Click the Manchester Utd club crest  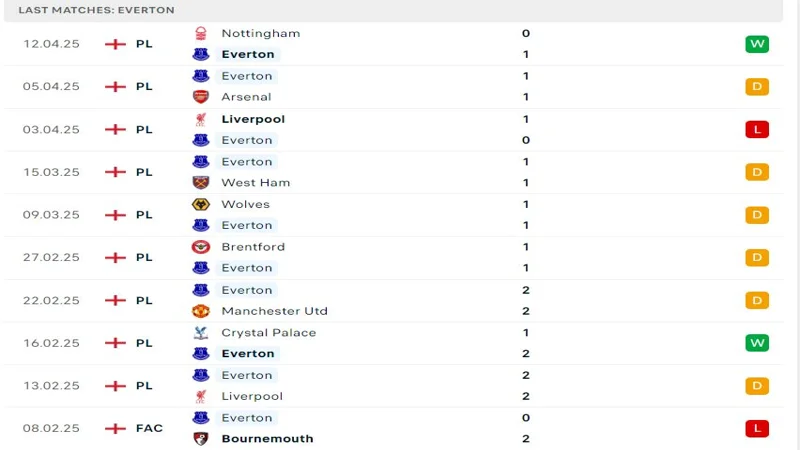coord(201,311)
